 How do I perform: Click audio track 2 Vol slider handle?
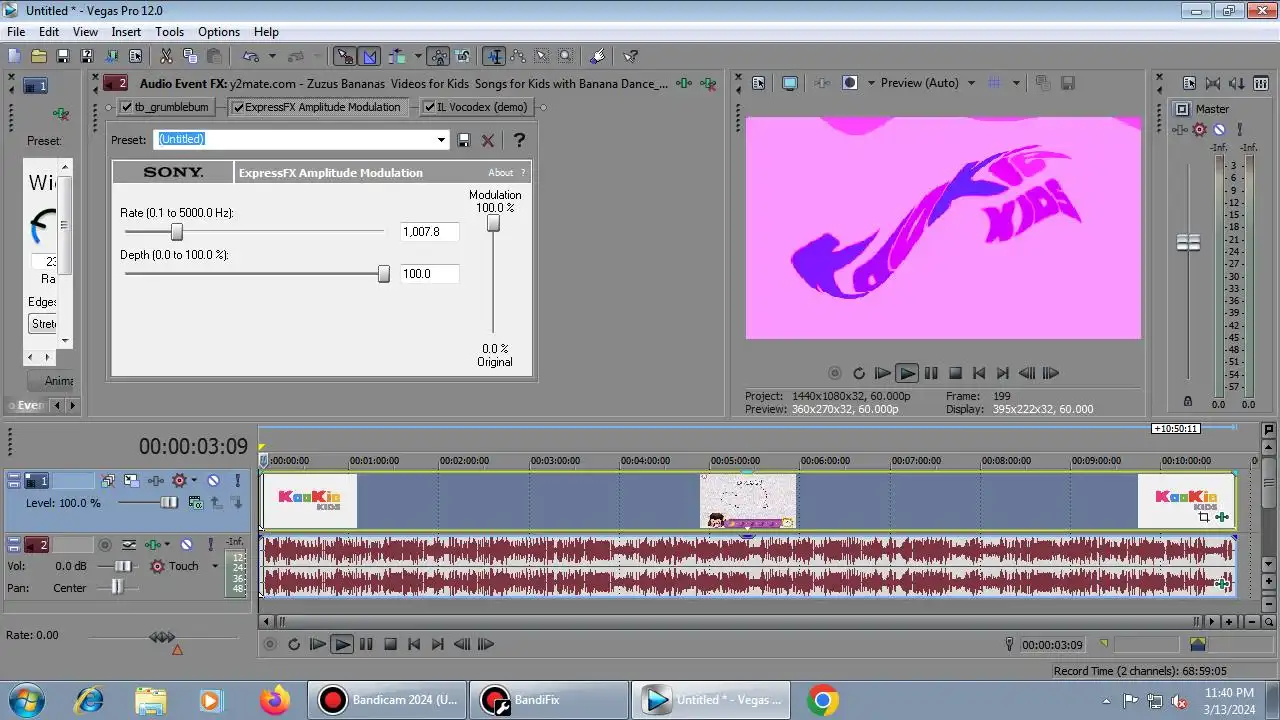point(121,566)
